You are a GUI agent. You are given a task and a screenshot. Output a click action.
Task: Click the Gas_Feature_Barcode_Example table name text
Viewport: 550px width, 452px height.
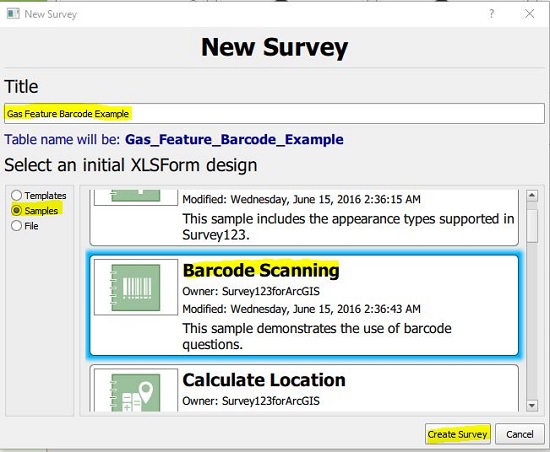pos(234,140)
